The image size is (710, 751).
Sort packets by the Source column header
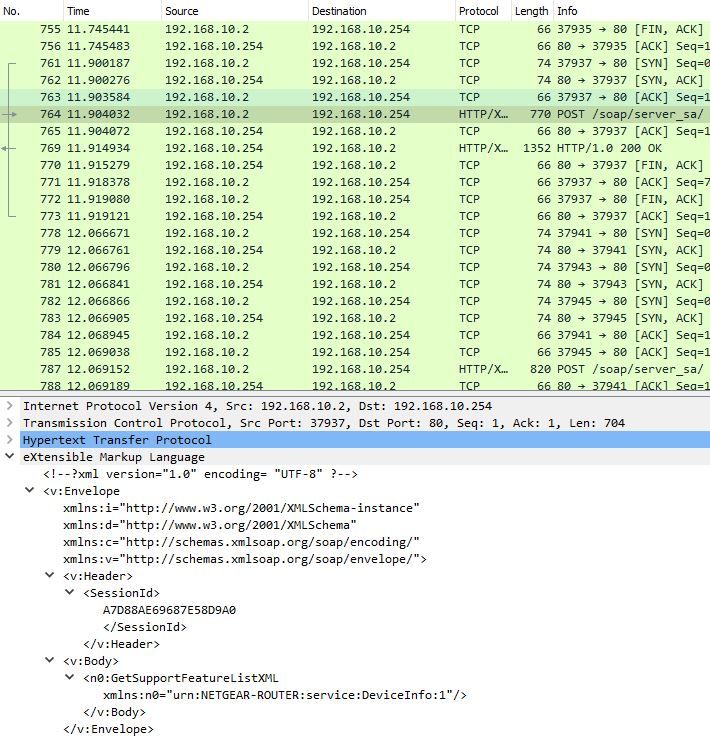point(235,11)
